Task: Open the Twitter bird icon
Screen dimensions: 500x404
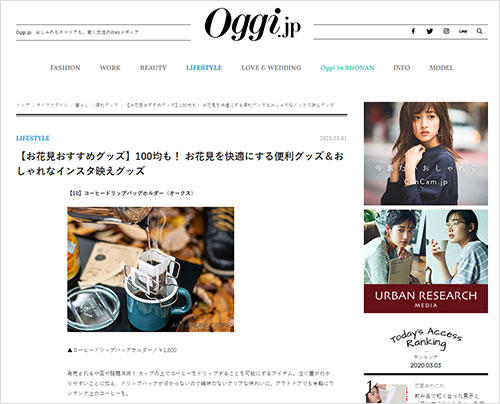Action: click(x=430, y=31)
